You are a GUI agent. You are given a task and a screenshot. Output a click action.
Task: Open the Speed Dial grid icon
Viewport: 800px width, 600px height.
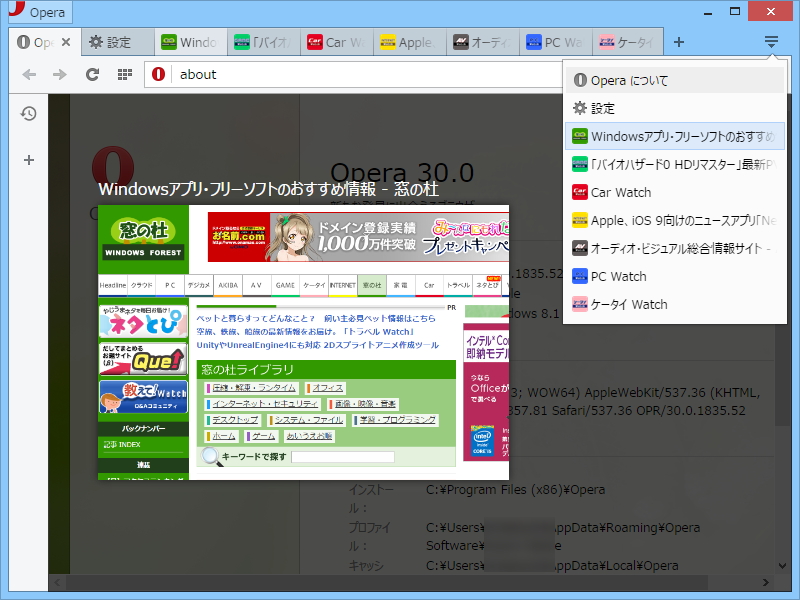point(124,74)
